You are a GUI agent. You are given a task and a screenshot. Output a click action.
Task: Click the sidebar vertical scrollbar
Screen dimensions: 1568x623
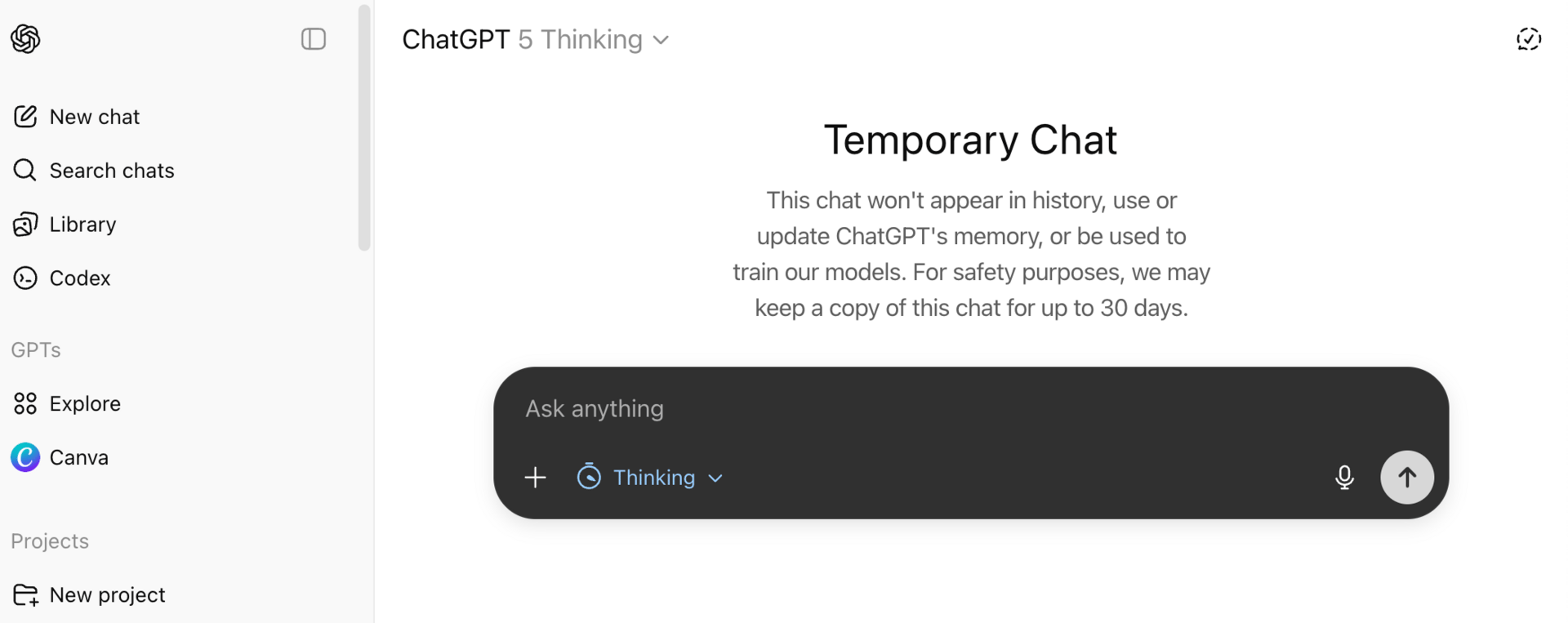point(364,127)
